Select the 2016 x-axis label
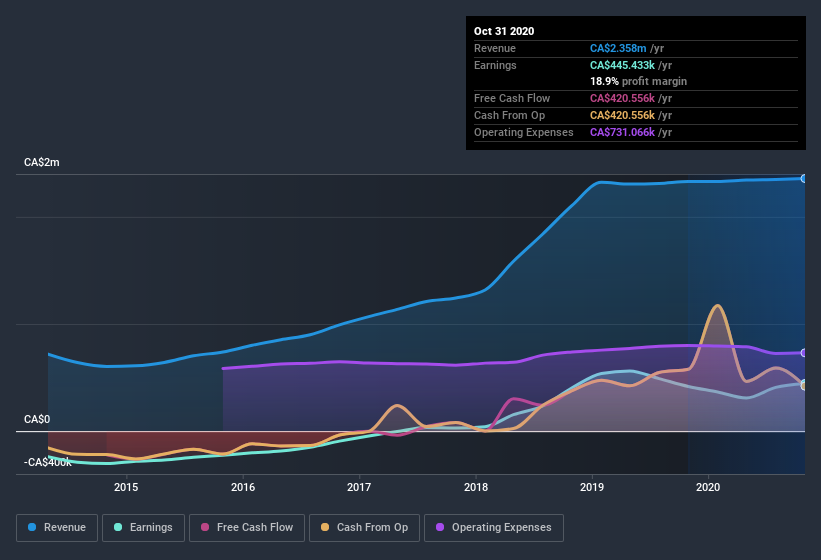The image size is (821, 560). coord(243,487)
